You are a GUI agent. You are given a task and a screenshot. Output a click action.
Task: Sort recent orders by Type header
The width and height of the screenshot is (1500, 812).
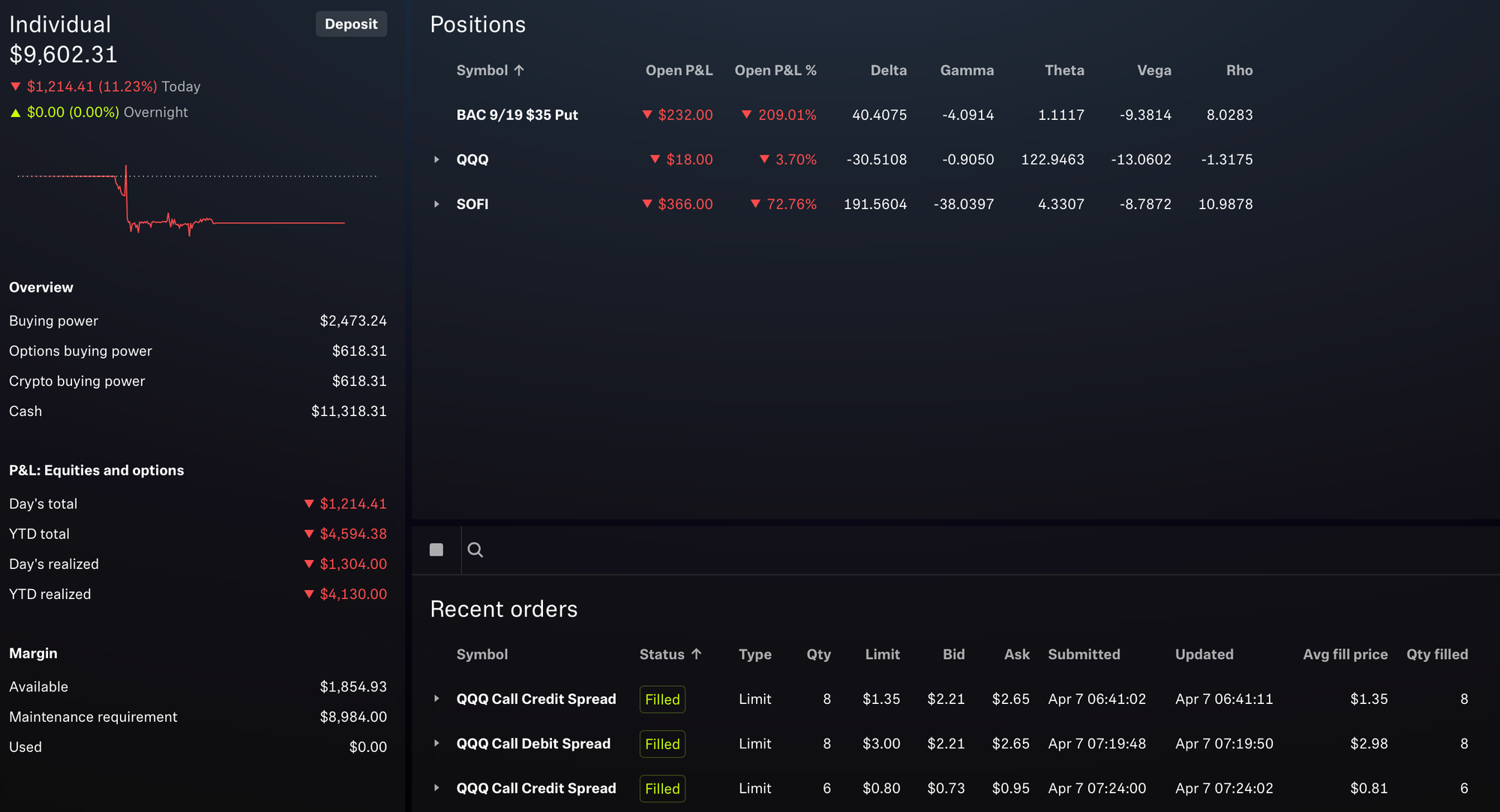tap(754, 655)
